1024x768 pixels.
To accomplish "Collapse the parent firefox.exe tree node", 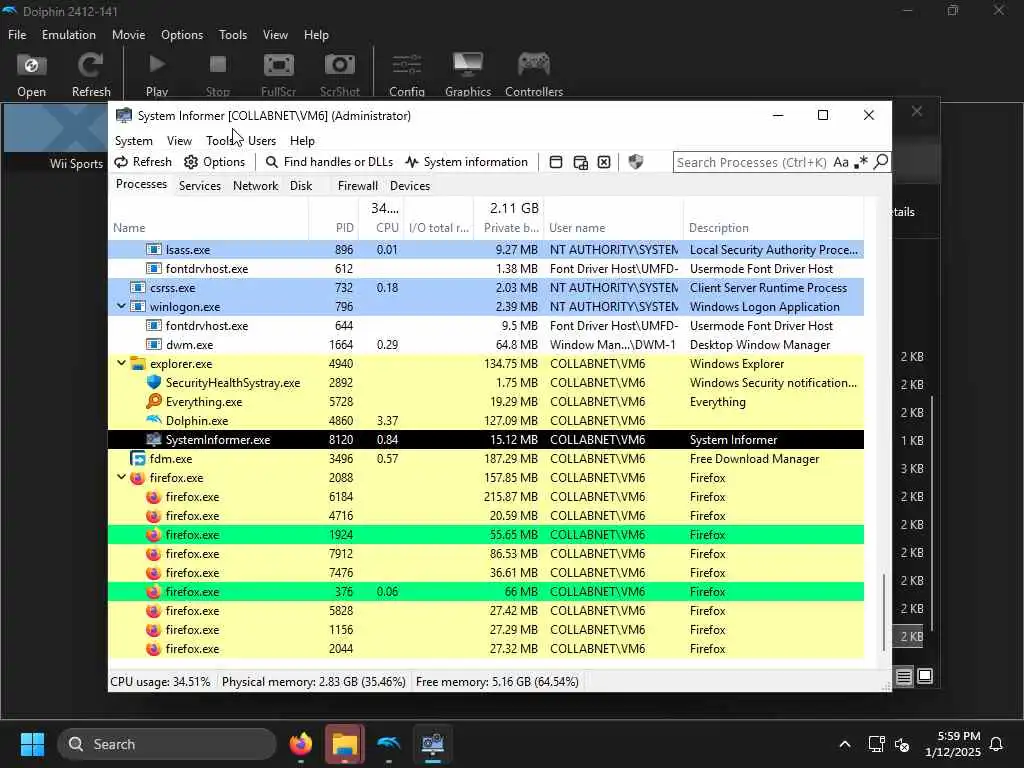I will point(121,477).
